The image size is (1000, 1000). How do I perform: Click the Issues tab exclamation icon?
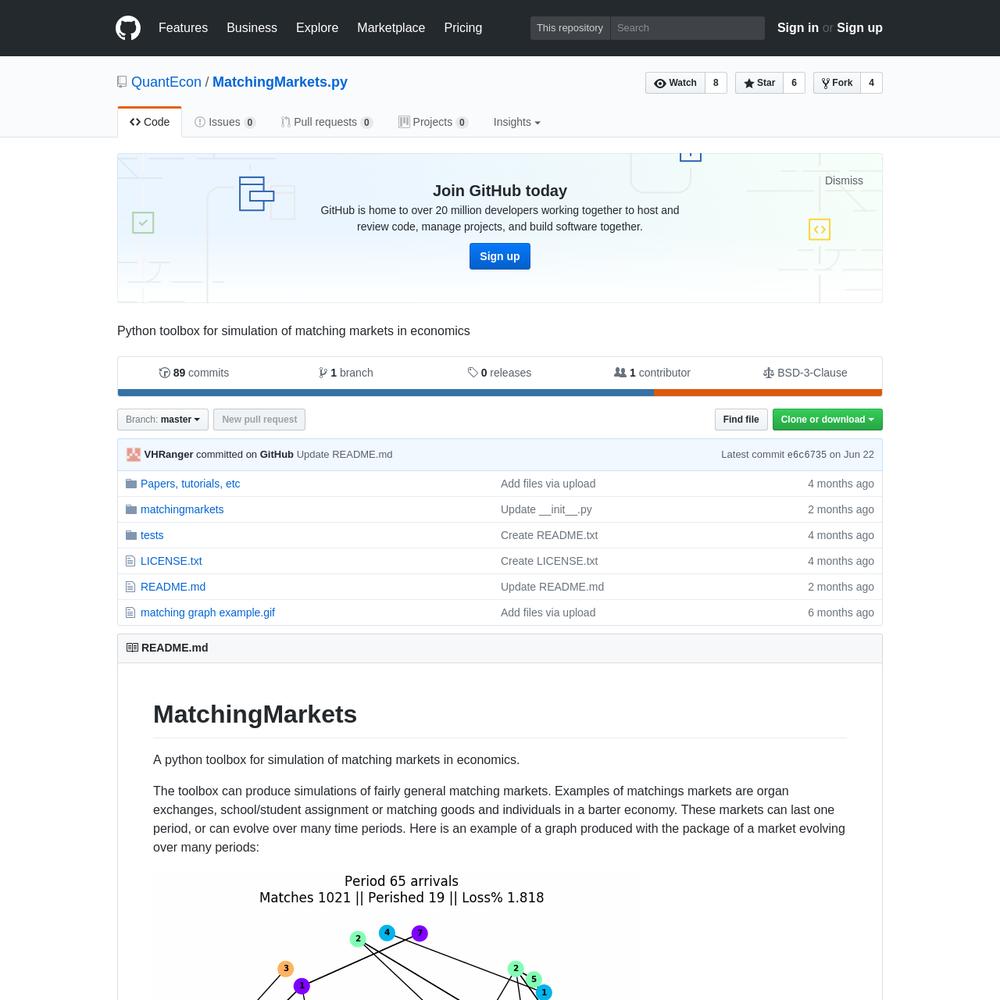click(200, 122)
